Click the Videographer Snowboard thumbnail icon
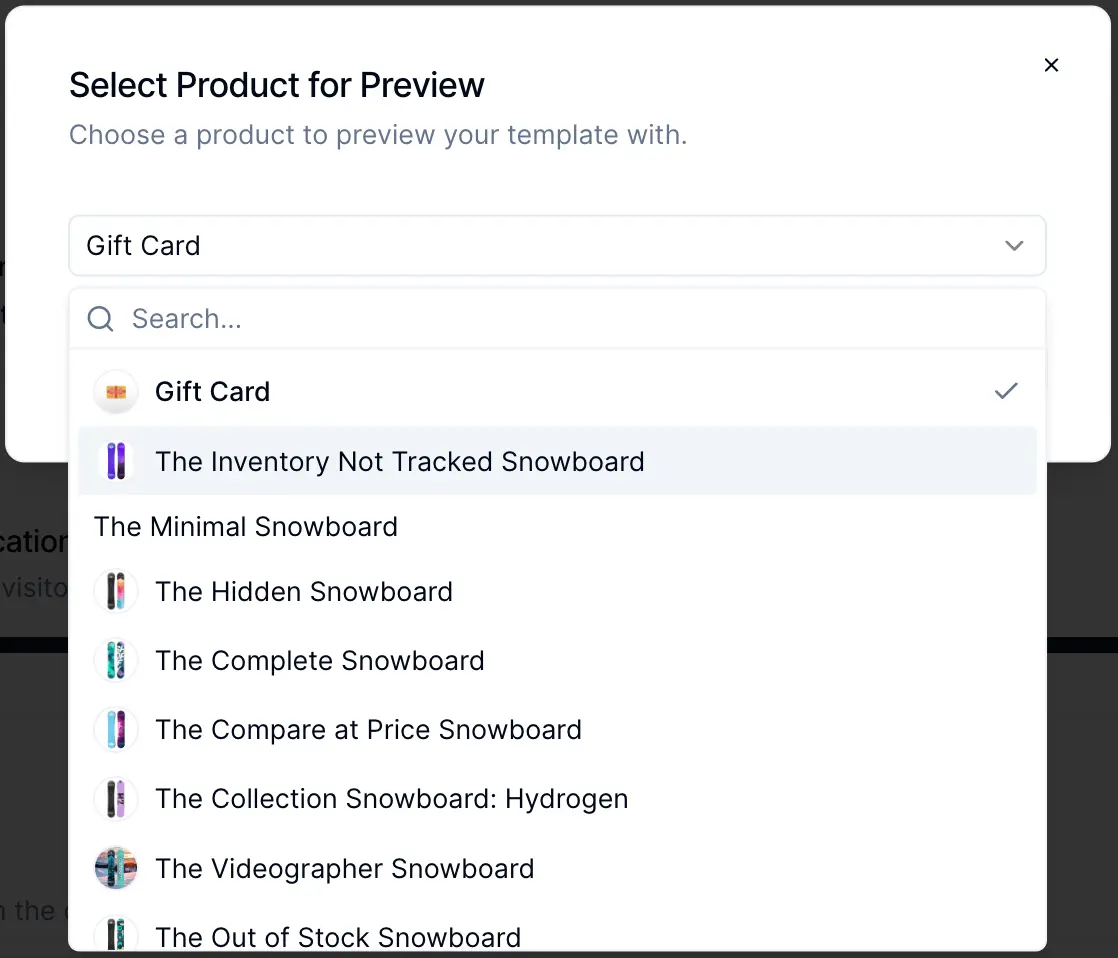1118x958 pixels. (x=116, y=868)
